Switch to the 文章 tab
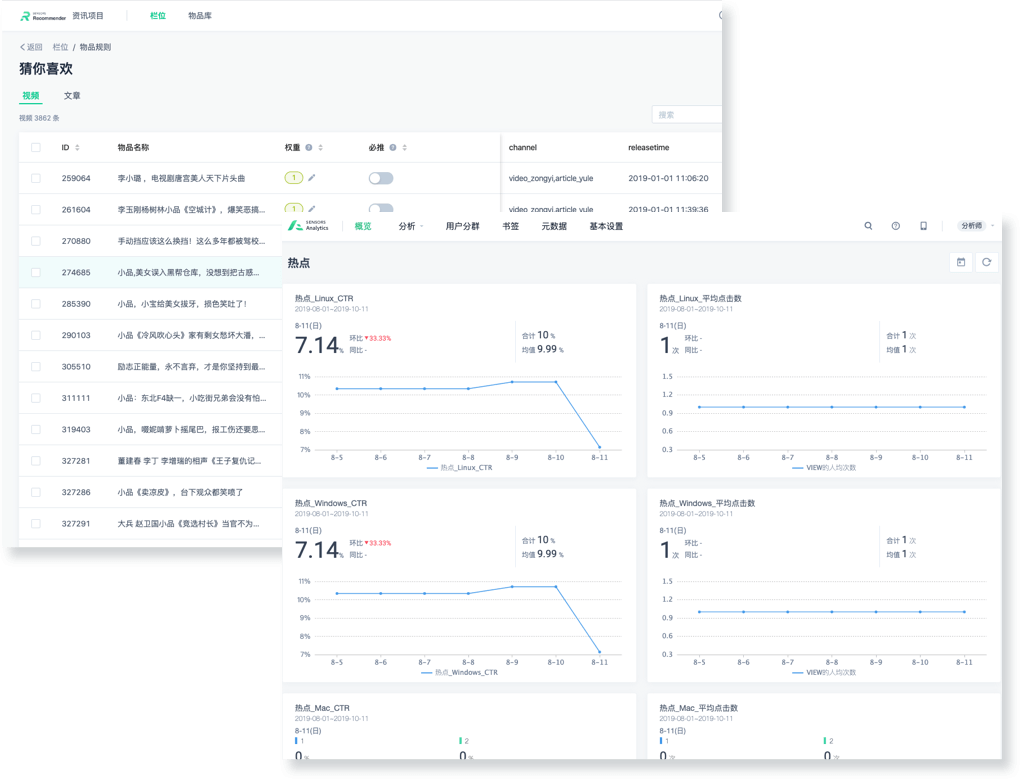 coord(72,96)
